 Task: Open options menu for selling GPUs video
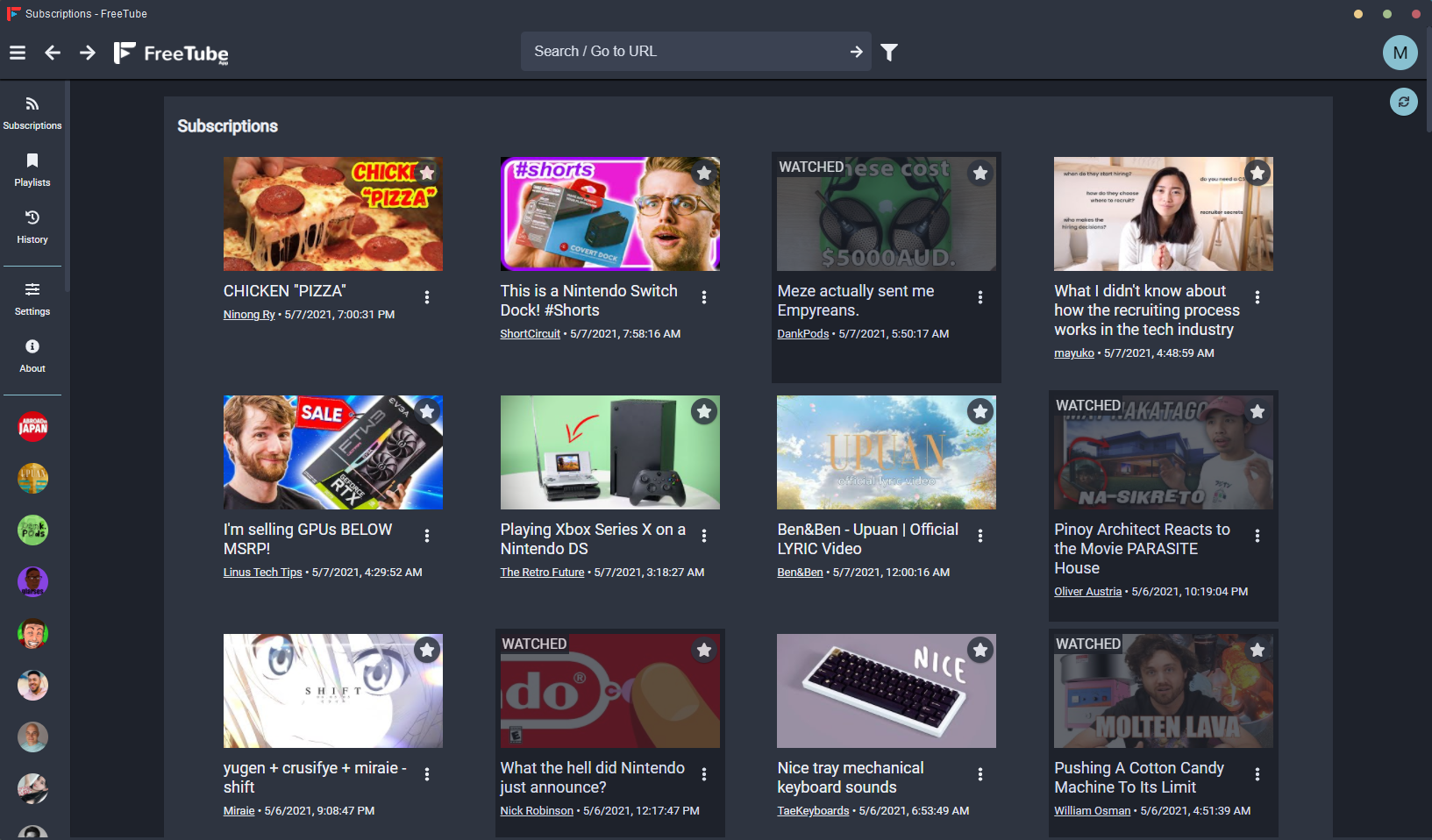coord(427,536)
